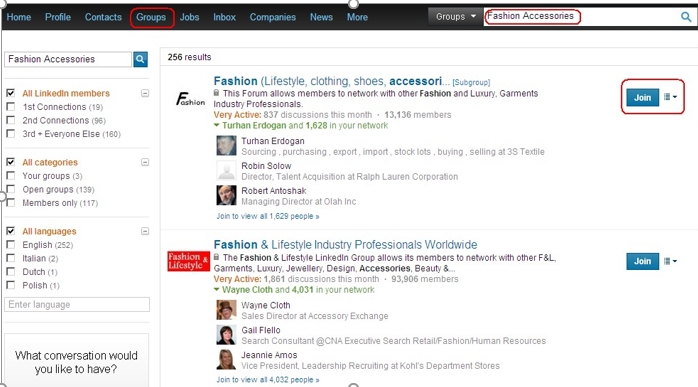Viewport: 698px width, 387px height.
Task: Open the Companies menu
Action: [x=272, y=17]
